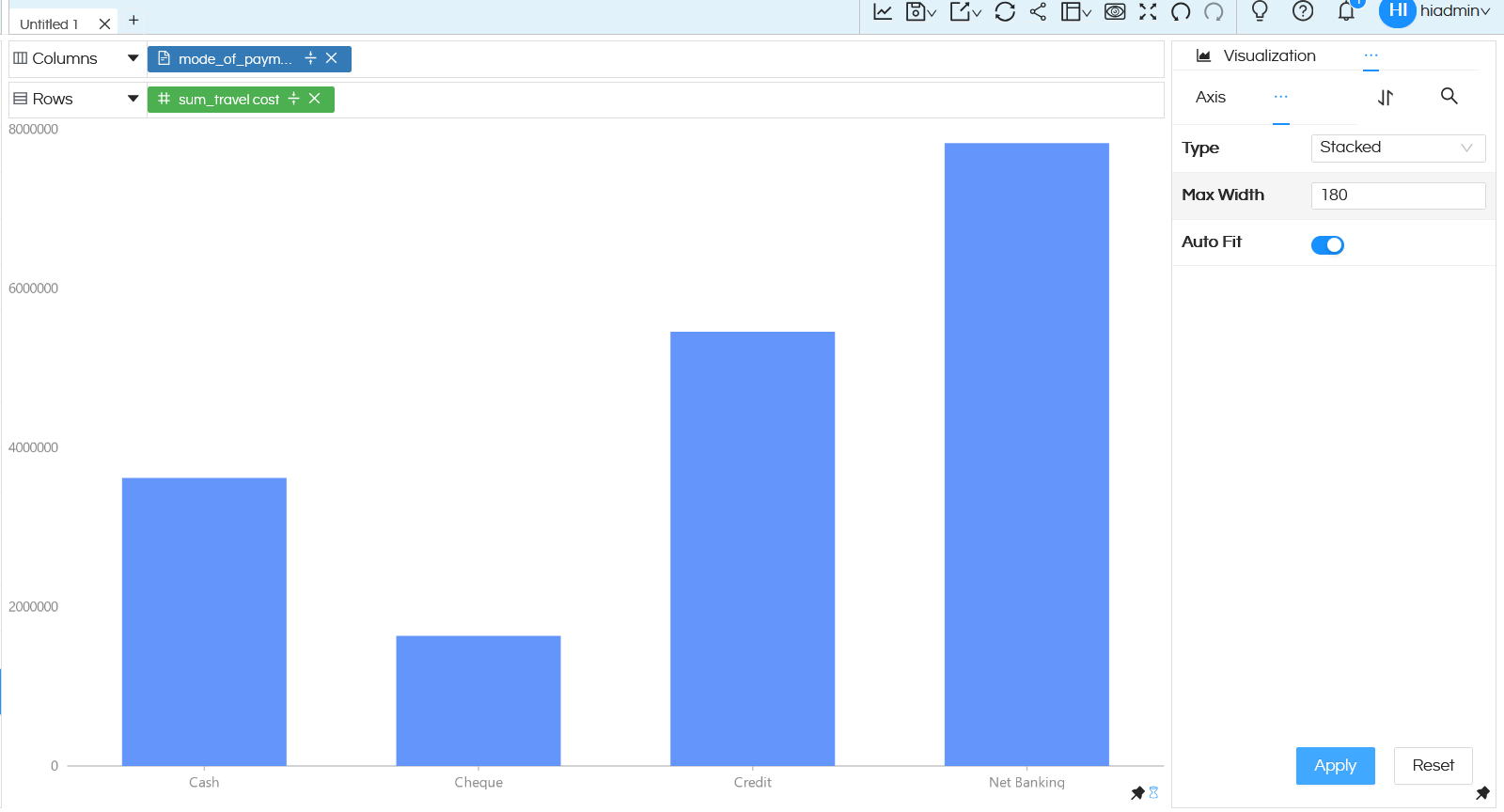Select the Axis tab
The width and height of the screenshot is (1504, 812).
[1211, 98]
